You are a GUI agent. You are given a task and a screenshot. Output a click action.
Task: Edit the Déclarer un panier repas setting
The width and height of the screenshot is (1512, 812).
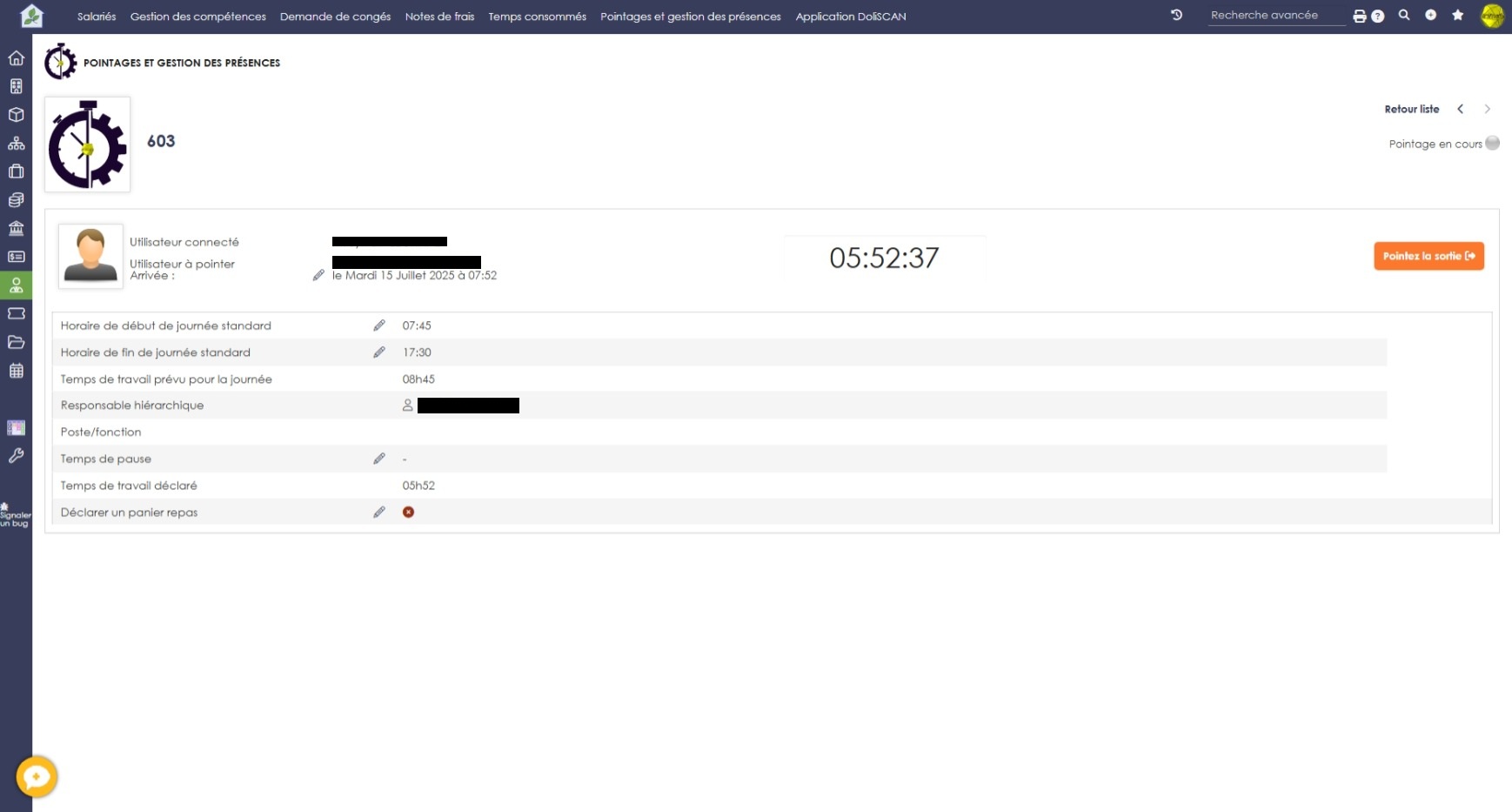click(379, 513)
